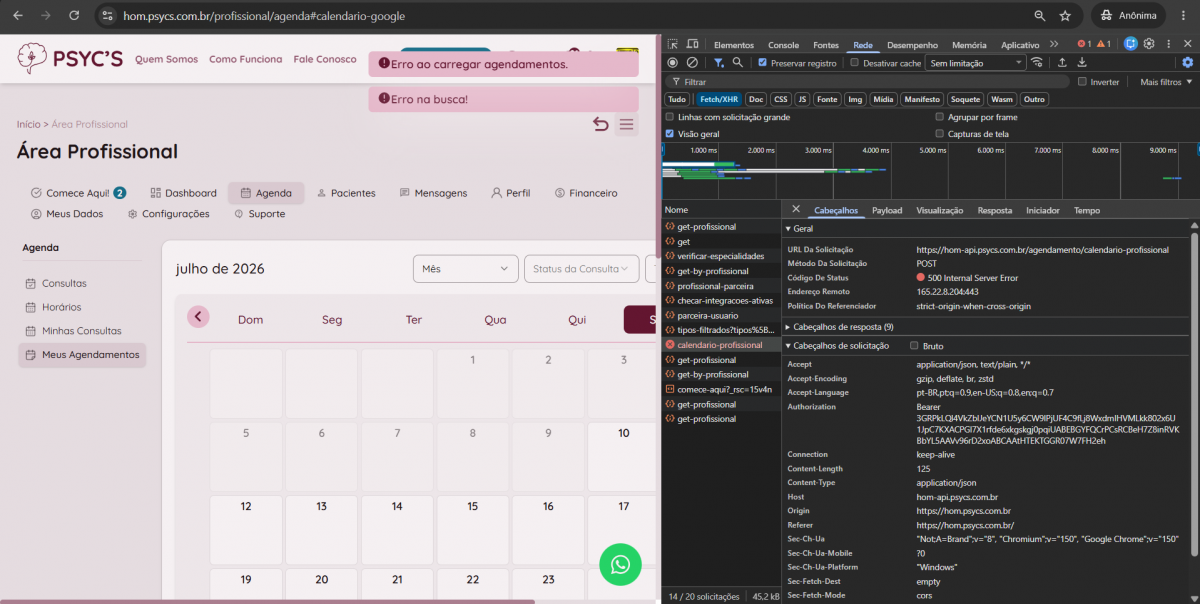Open the Financeiro tab
Screen dimensions: 1200x604
tap(586, 193)
